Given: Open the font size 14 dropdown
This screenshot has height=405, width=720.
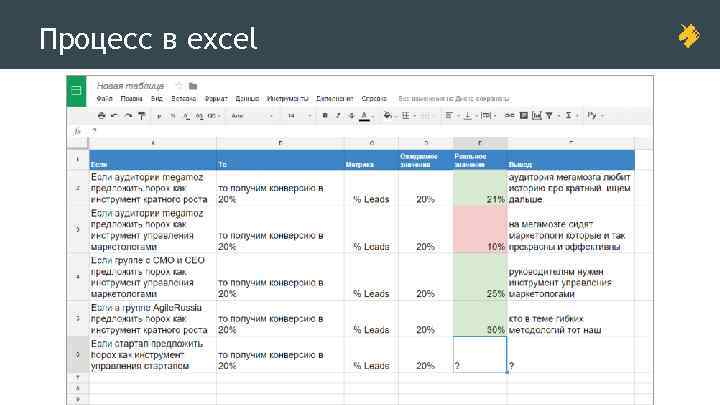Looking at the screenshot, I should (299, 116).
